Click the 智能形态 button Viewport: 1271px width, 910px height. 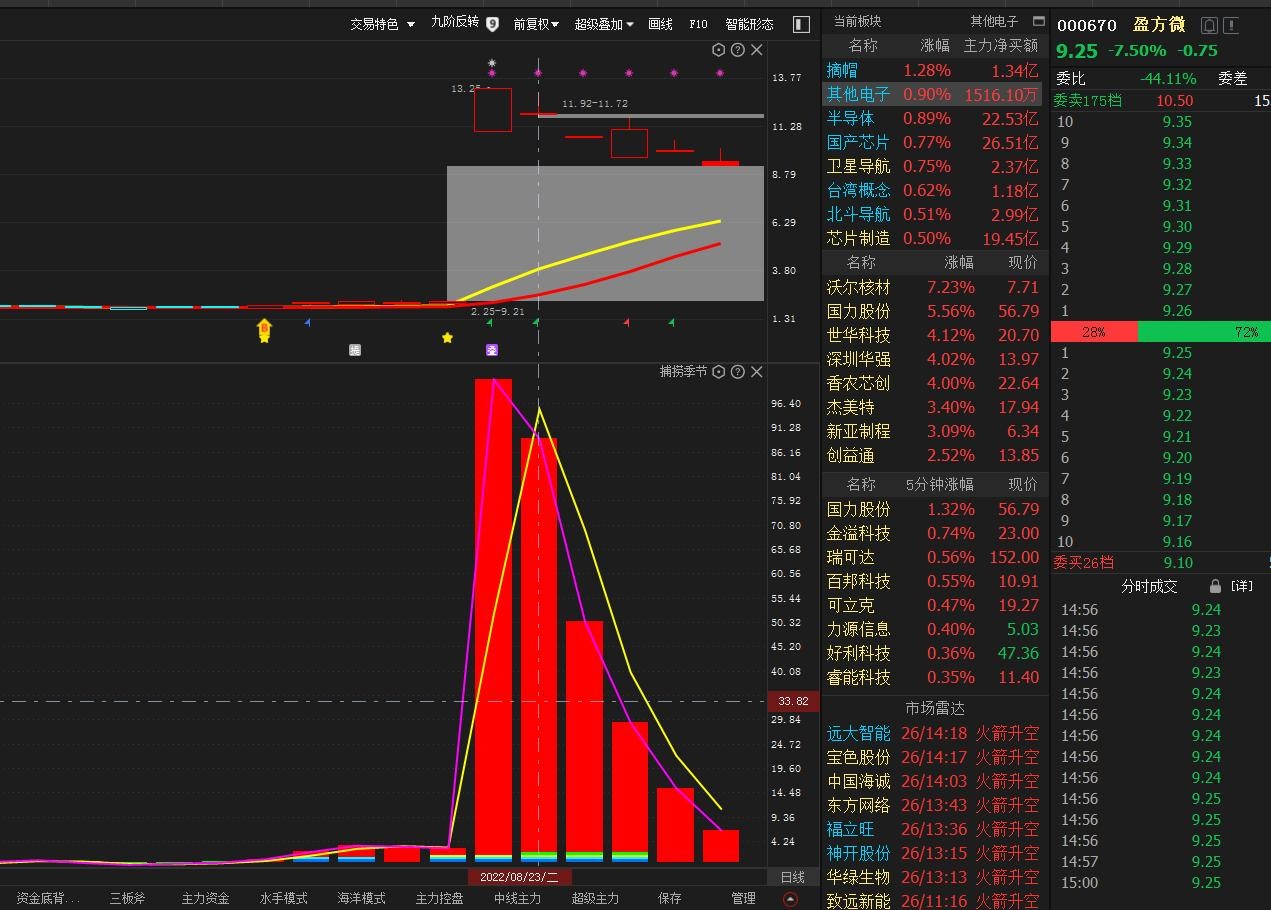[749, 24]
